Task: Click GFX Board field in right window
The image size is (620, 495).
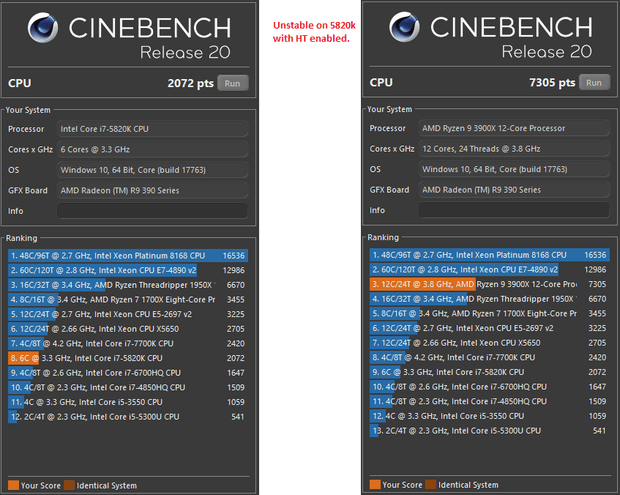Action: click(514, 190)
